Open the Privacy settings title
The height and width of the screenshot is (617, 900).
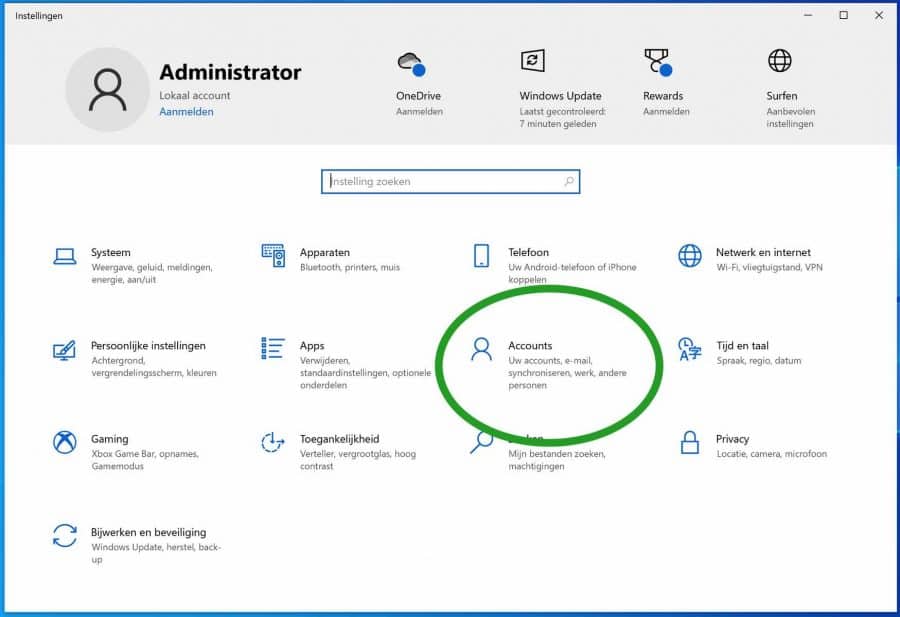[732, 439]
